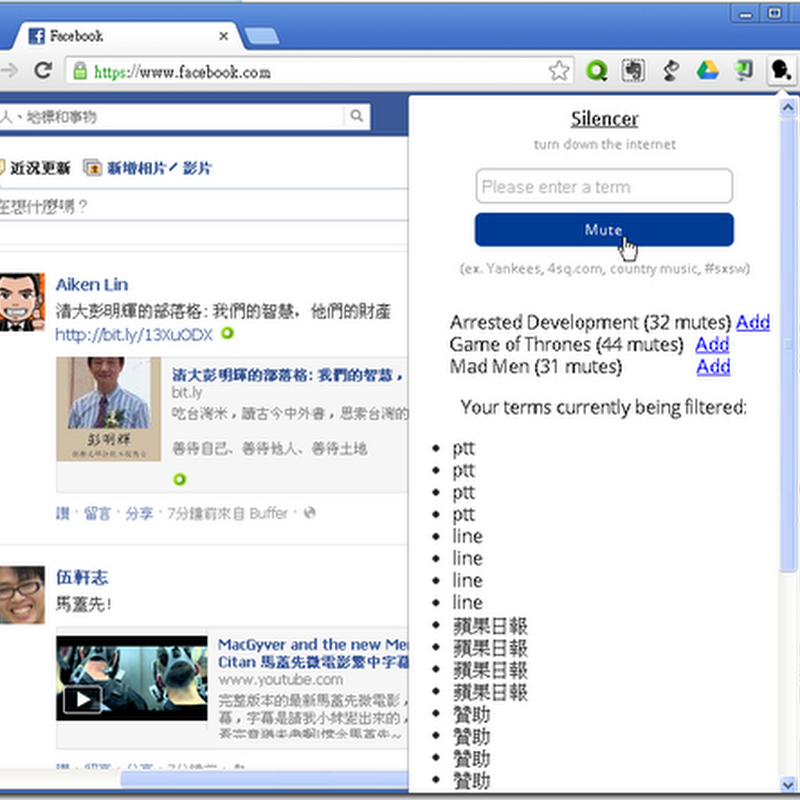Image resolution: width=800 pixels, height=800 pixels.
Task: Click the Silencer popup vertical scrollbar thumb
Action: pos(788,344)
